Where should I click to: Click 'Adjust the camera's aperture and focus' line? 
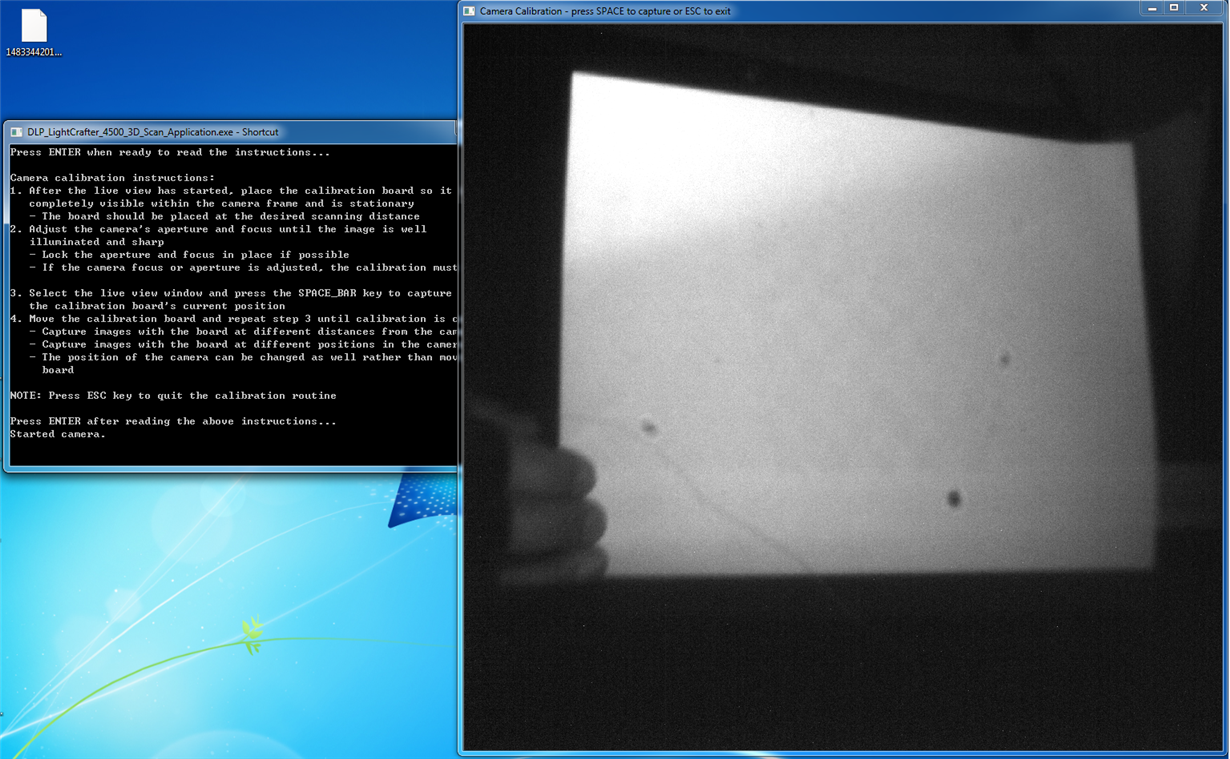click(x=218, y=229)
